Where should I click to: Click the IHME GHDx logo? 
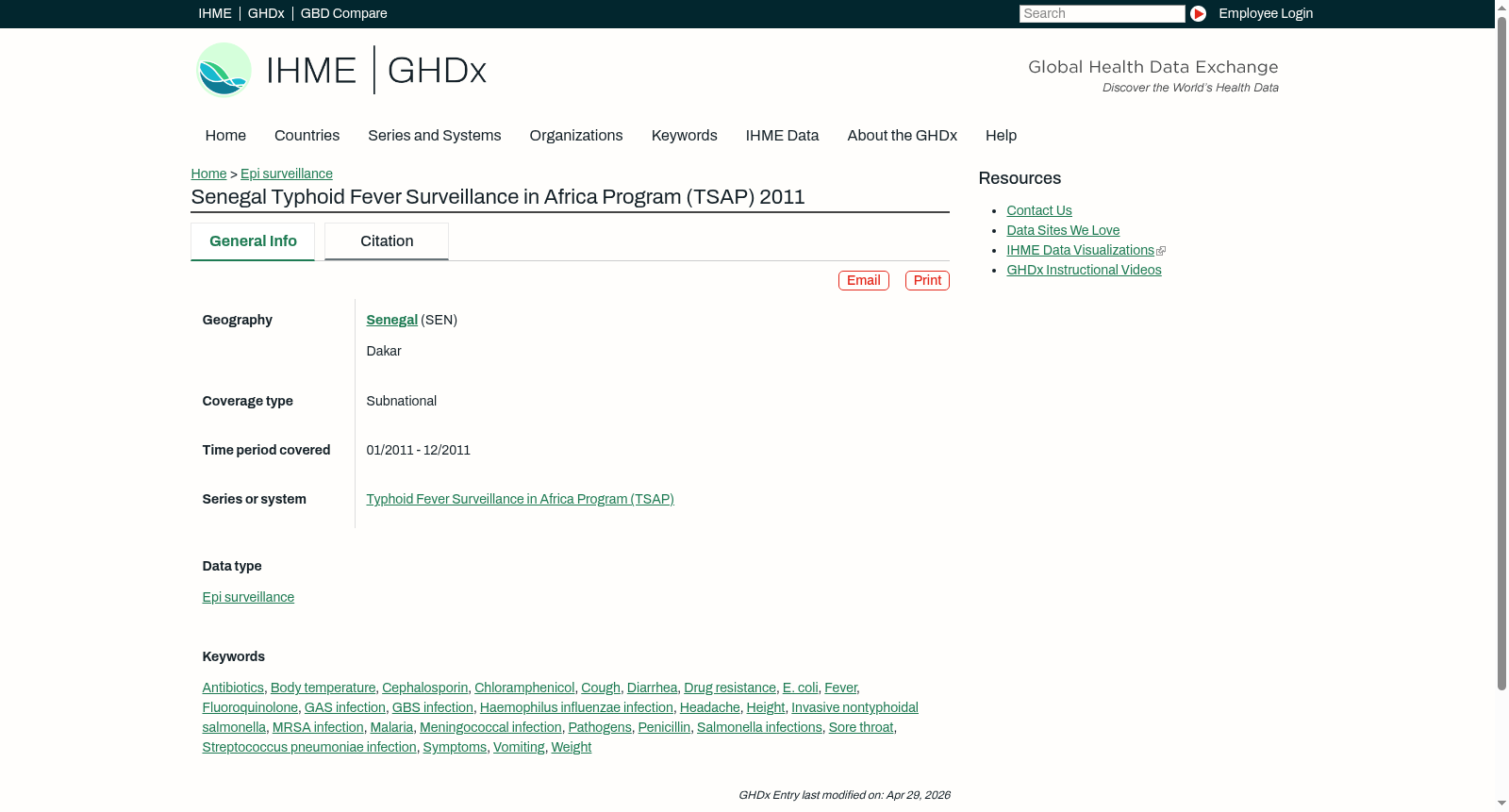pyautogui.click(x=340, y=70)
